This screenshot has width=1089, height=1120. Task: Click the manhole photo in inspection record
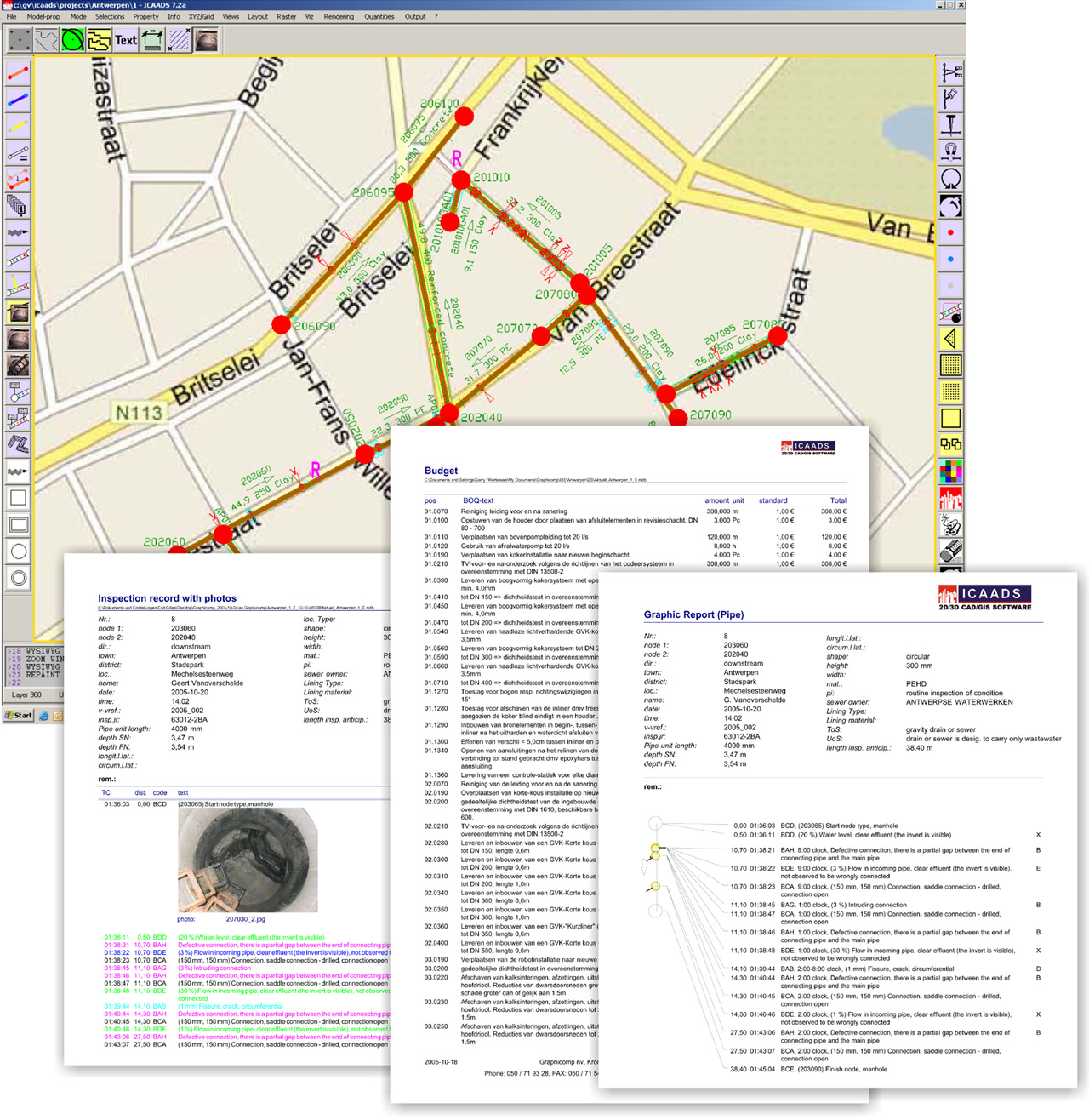coord(248,860)
